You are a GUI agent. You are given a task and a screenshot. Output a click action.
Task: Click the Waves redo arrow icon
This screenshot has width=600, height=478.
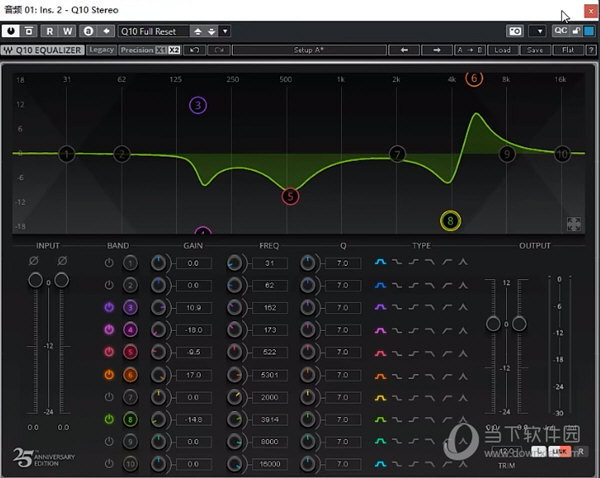pyautogui.click(x=219, y=50)
